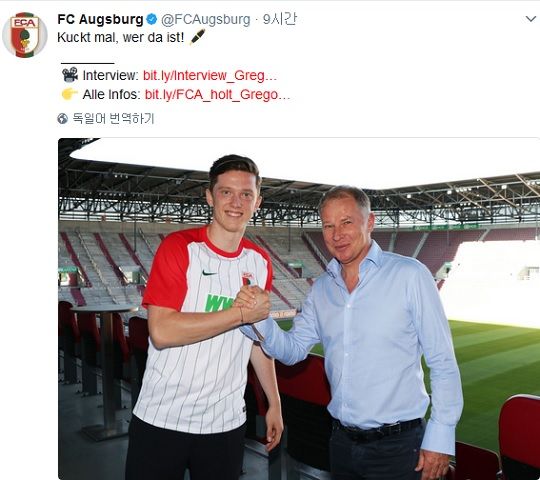Click the movie camera emoji icon
The image size is (540, 480).
click(x=70, y=75)
